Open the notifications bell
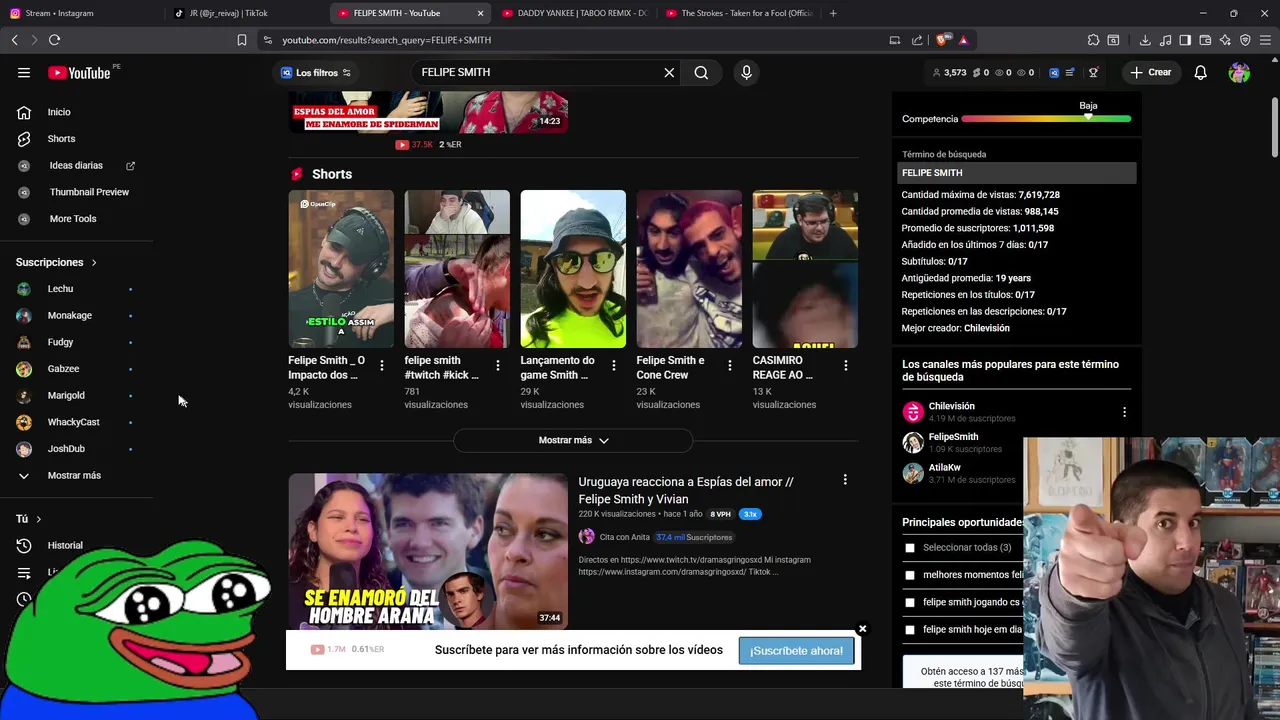Screen dimensions: 1280x720 click(x=1200, y=72)
